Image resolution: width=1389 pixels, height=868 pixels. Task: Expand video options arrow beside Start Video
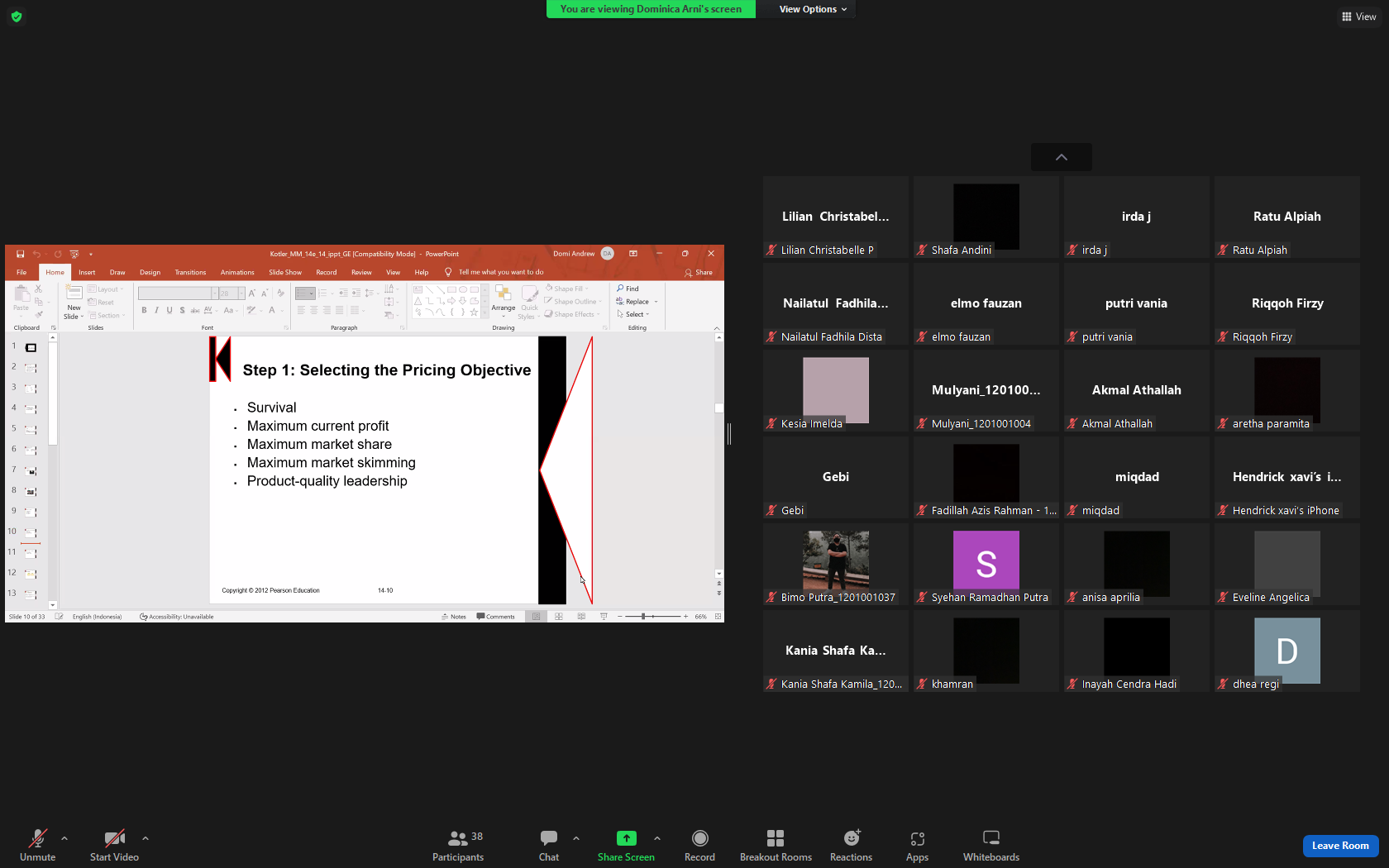point(146,838)
